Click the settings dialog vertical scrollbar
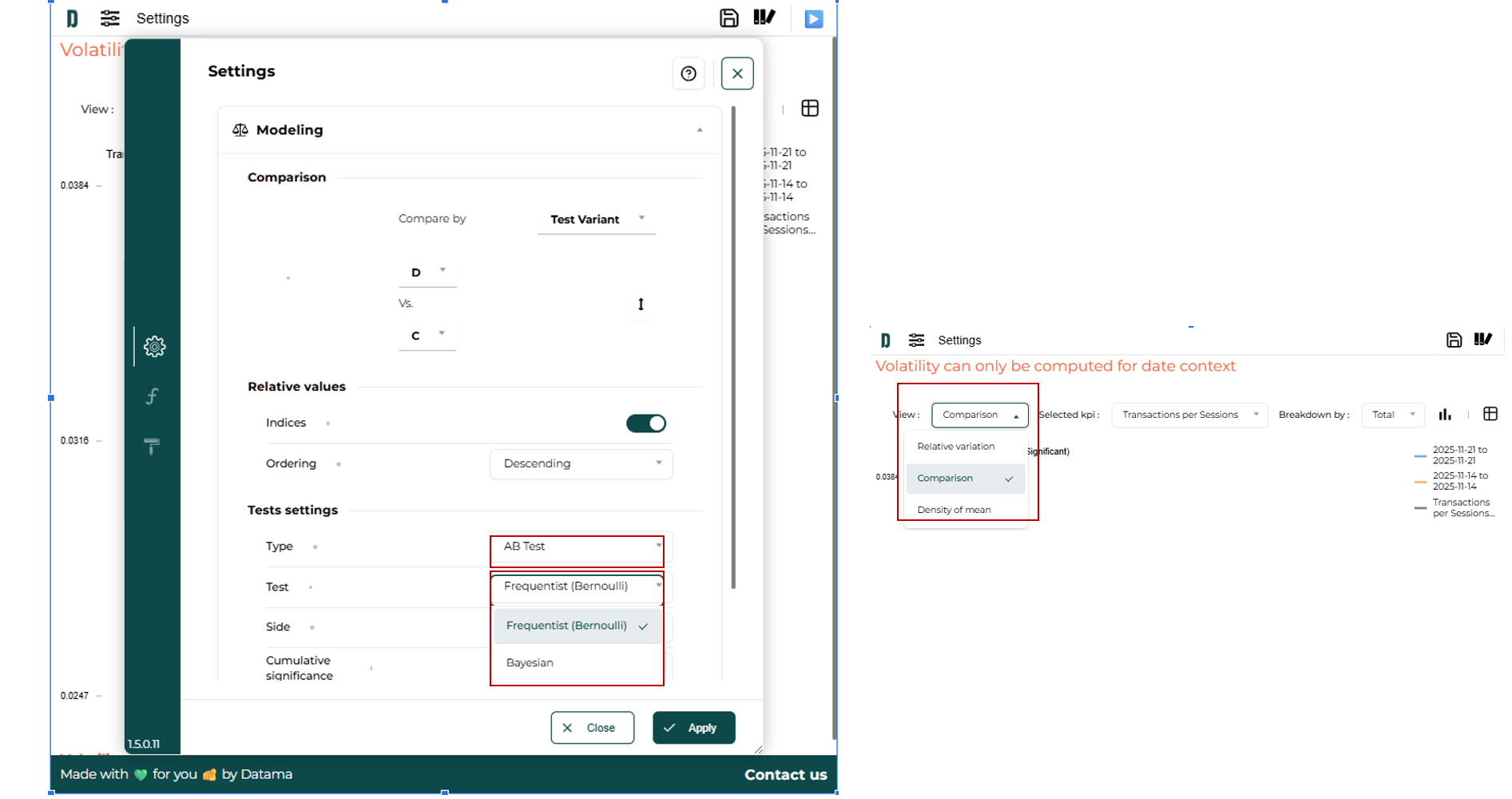This screenshot has height=799, width=1512. pos(733,348)
